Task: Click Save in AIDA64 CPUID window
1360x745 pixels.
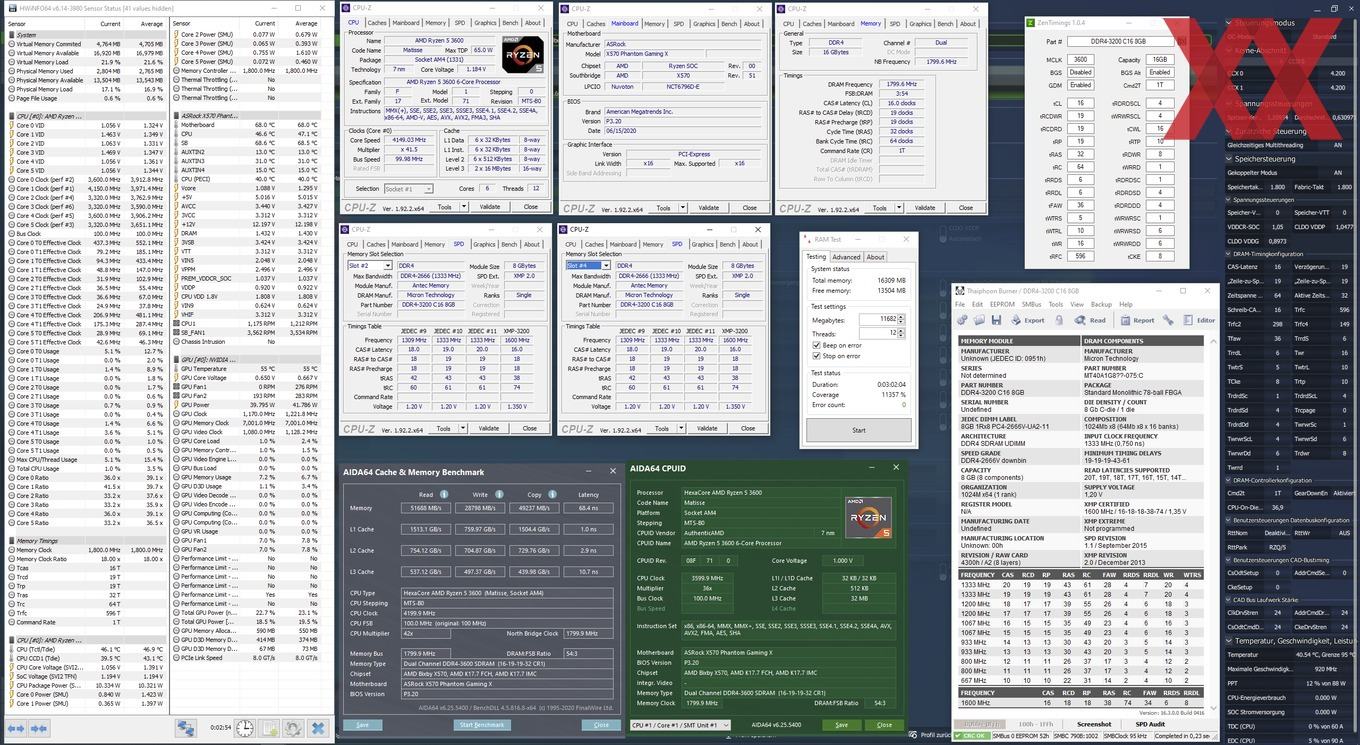Action: point(841,725)
